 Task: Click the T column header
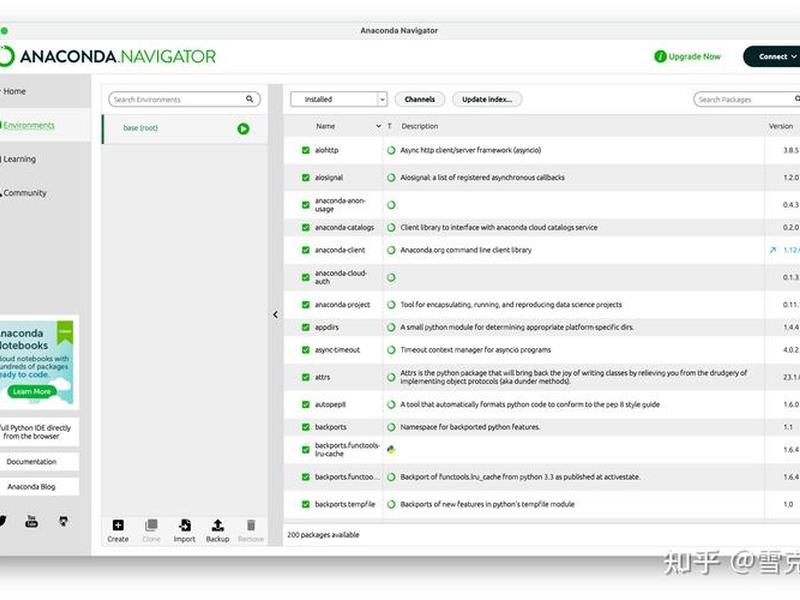tap(389, 126)
